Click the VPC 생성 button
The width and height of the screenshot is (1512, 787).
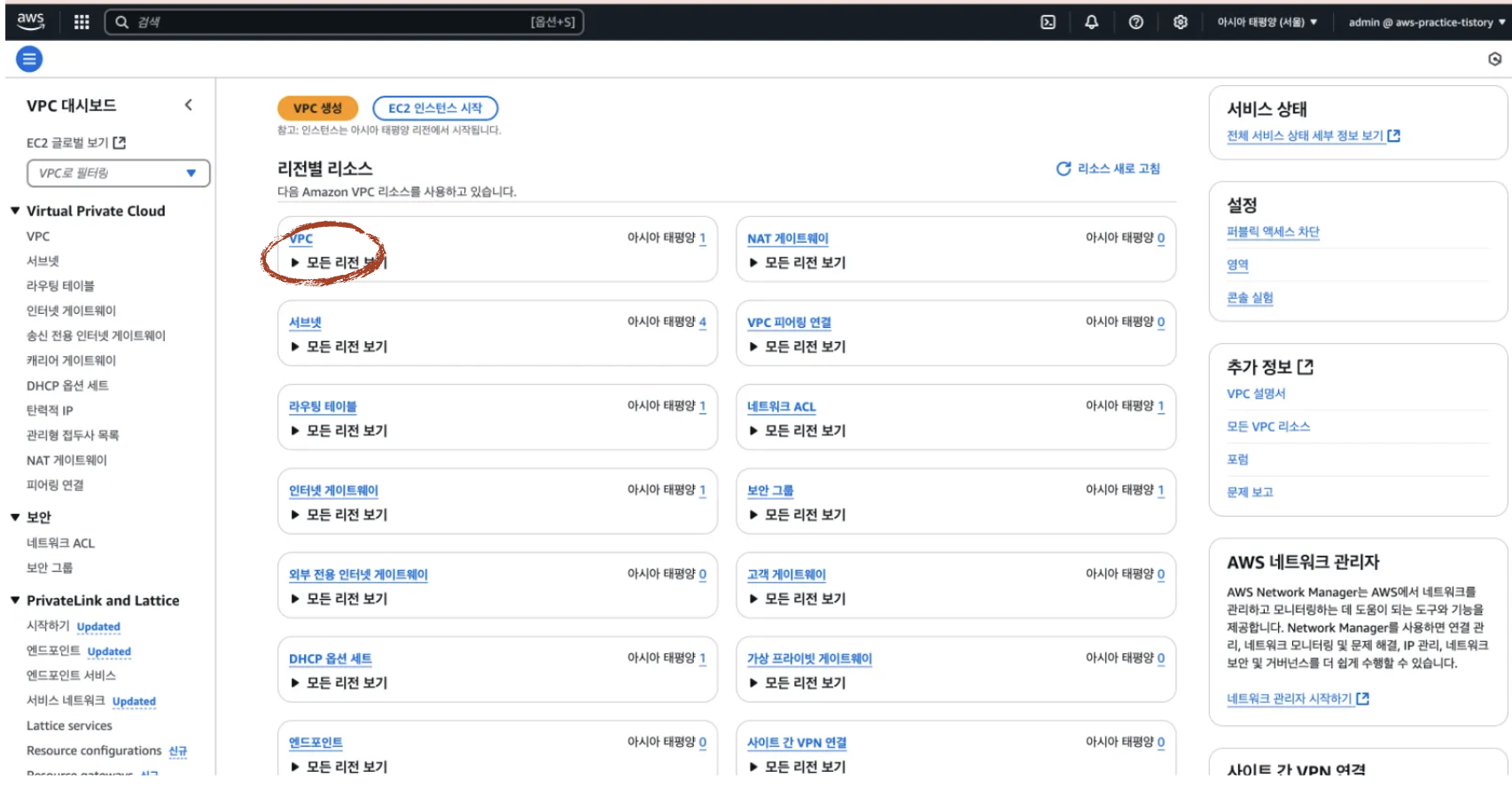(x=317, y=108)
